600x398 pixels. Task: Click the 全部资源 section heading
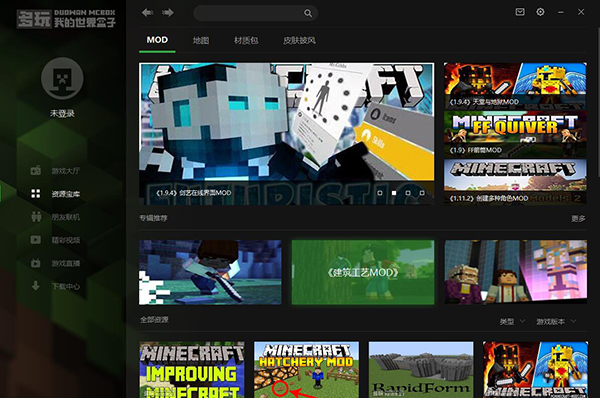click(x=154, y=320)
